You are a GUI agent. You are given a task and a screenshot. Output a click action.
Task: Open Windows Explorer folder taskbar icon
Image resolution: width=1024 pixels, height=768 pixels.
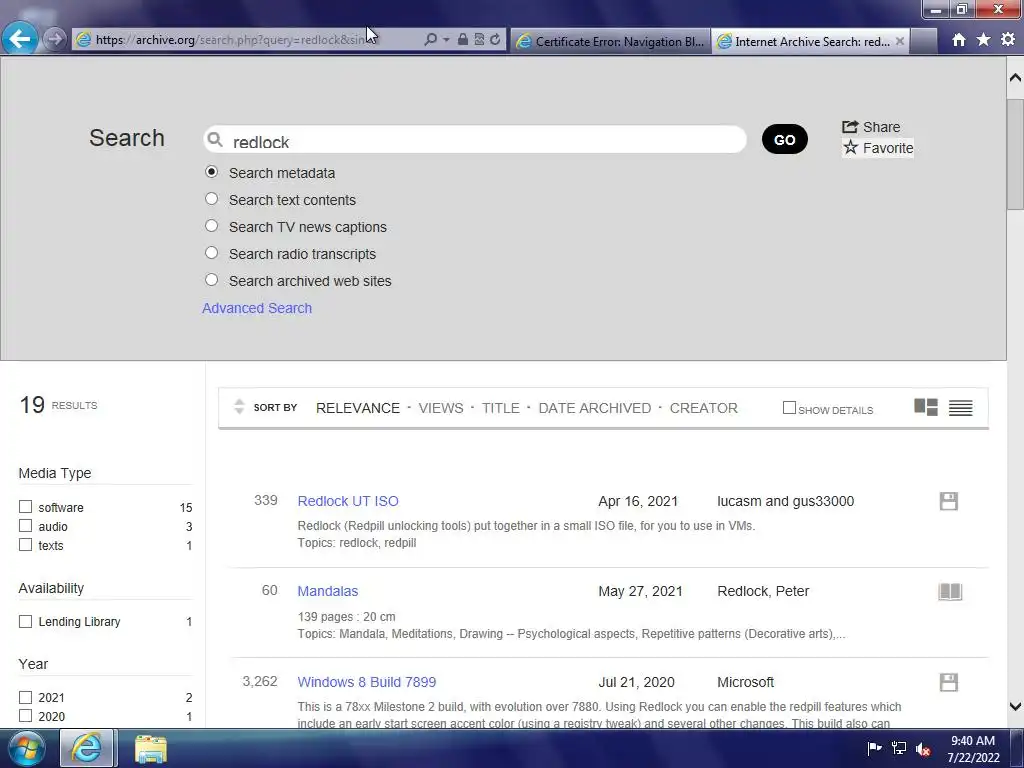pos(151,748)
